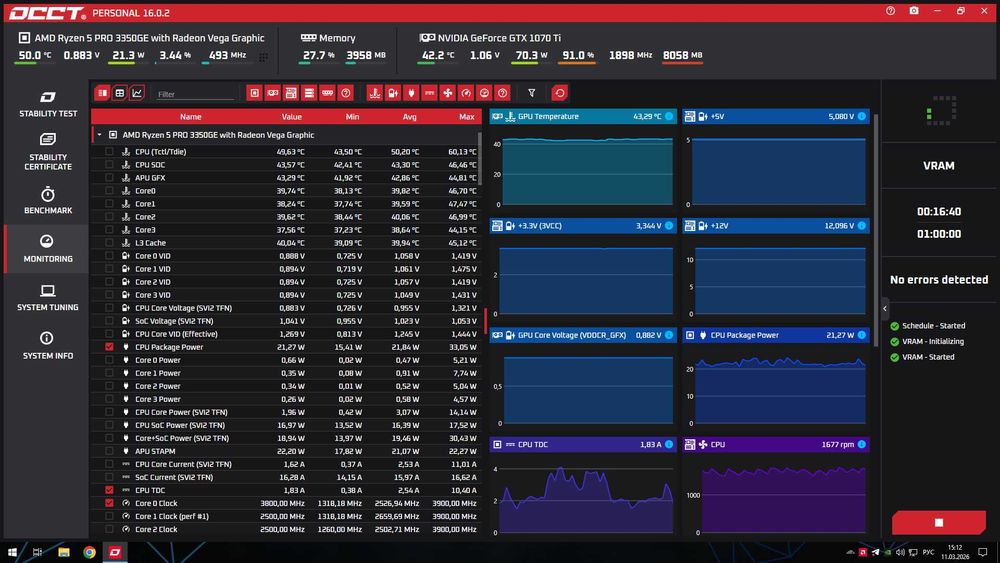
Task: Sort table by Value column header
Action: (291, 117)
